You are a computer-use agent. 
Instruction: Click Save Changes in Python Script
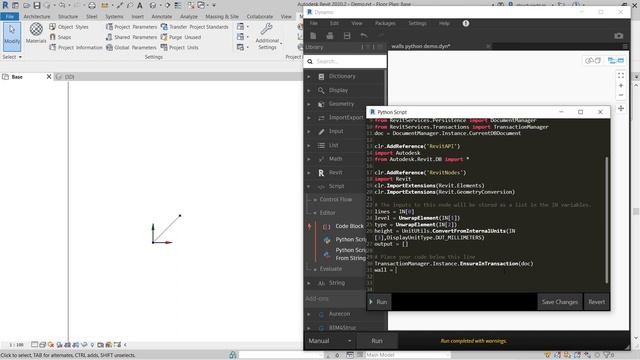click(560, 302)
